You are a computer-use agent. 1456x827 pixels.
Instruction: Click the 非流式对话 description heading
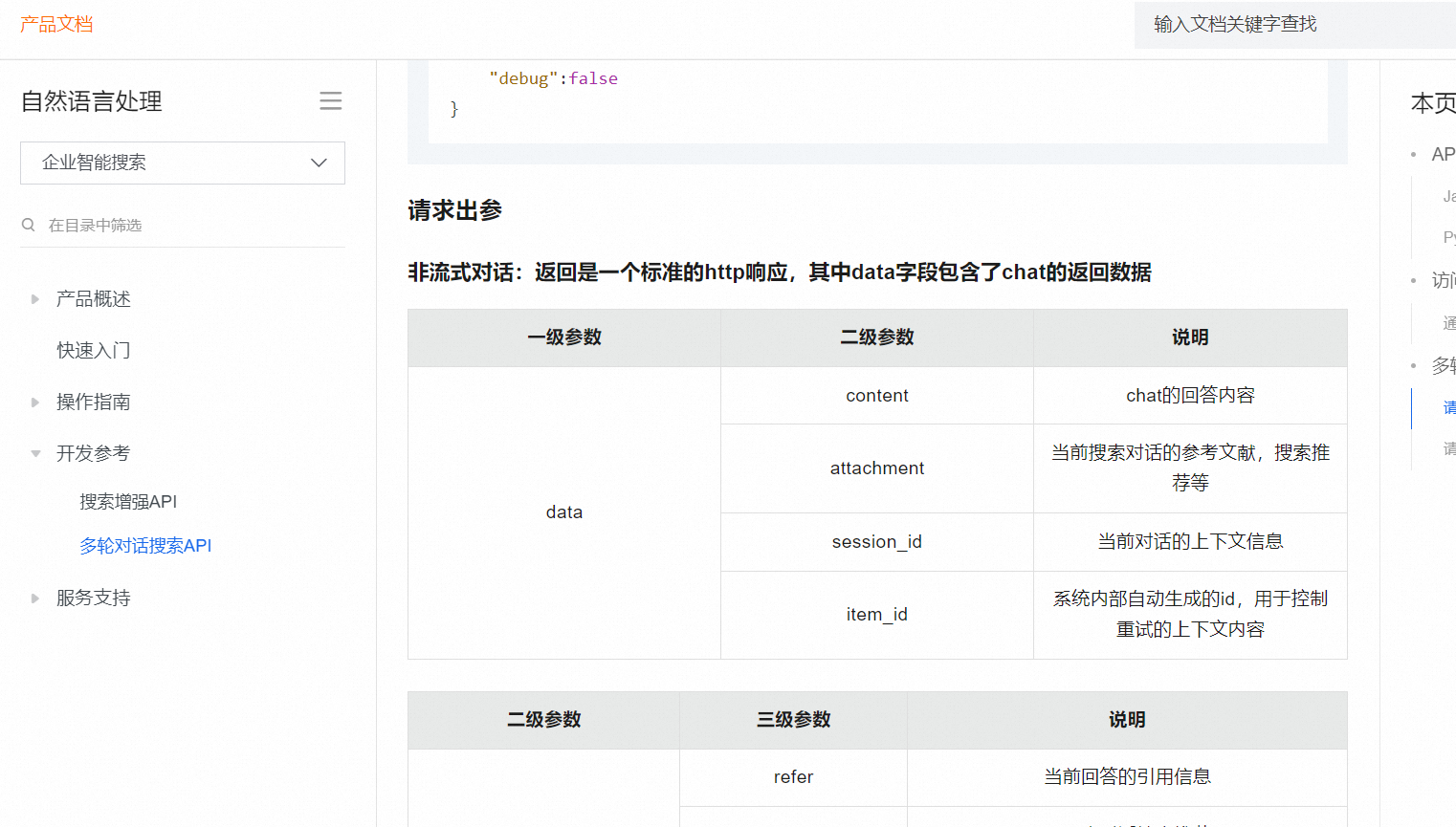pyautogui.click(x=780, y=272)
